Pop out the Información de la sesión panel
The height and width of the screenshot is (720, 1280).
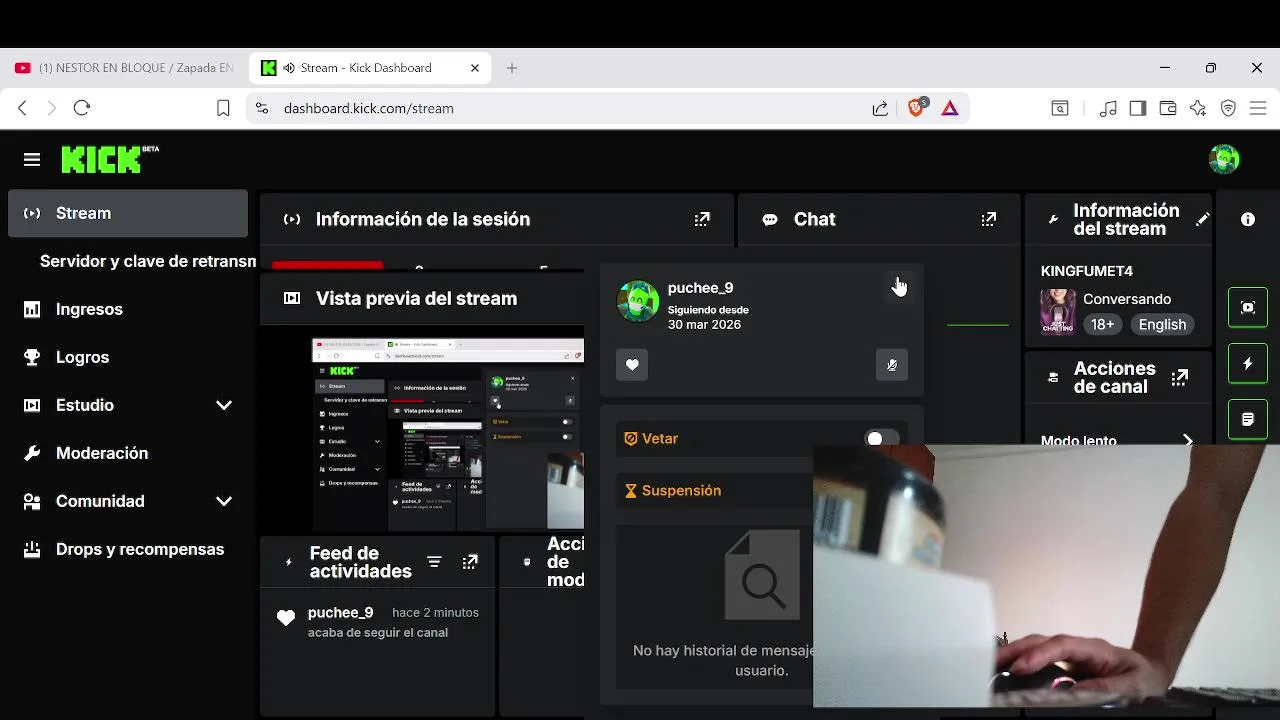pos(702,219)
